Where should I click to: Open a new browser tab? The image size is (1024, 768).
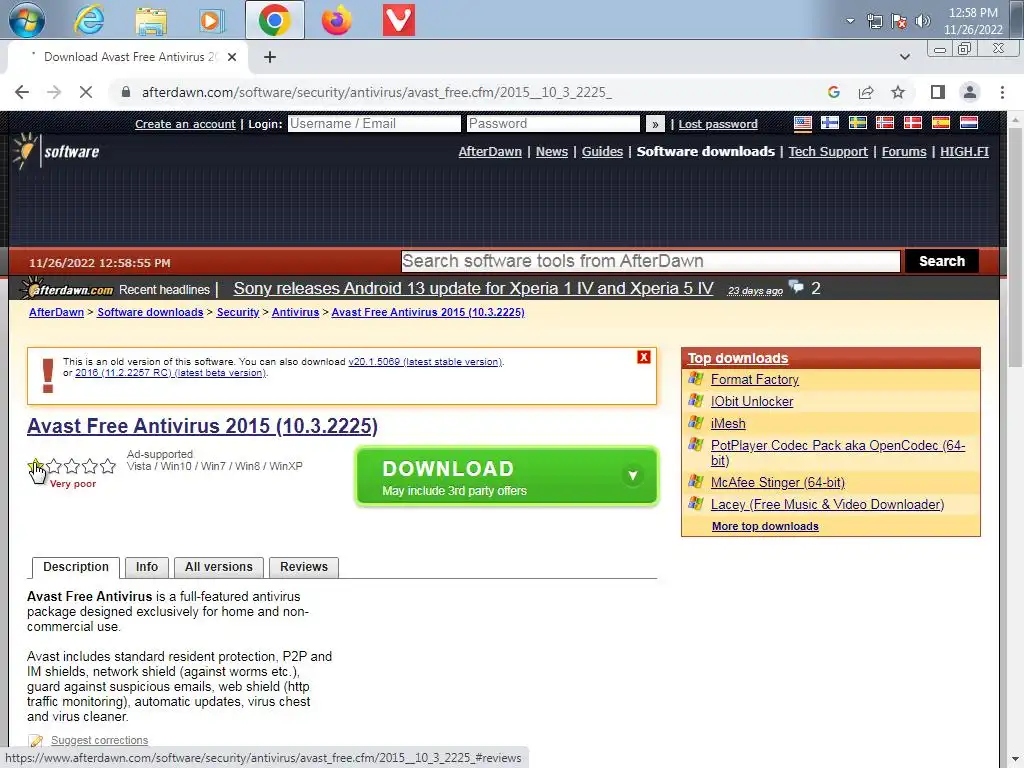[x=270, y=57]
